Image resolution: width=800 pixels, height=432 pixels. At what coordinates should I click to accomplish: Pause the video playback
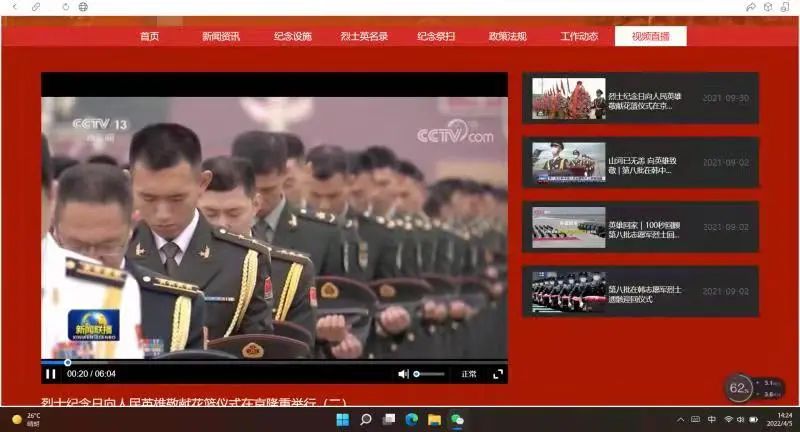pyautogui.click(x=50, y=374)
